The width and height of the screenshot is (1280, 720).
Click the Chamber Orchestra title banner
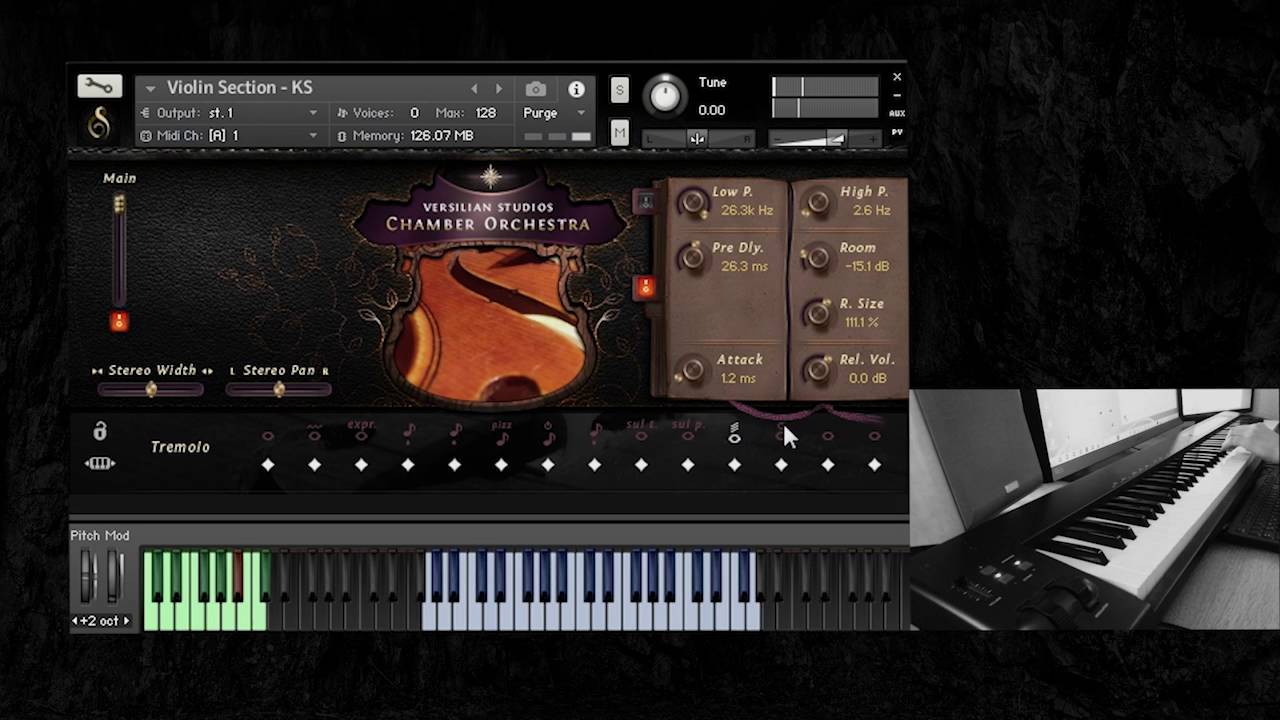pos(488,216)
